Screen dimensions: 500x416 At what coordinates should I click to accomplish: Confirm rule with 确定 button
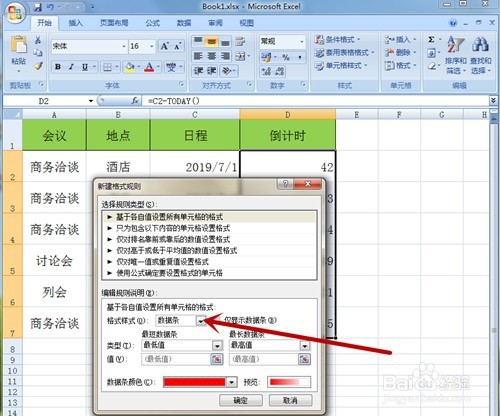pos(241,400)
